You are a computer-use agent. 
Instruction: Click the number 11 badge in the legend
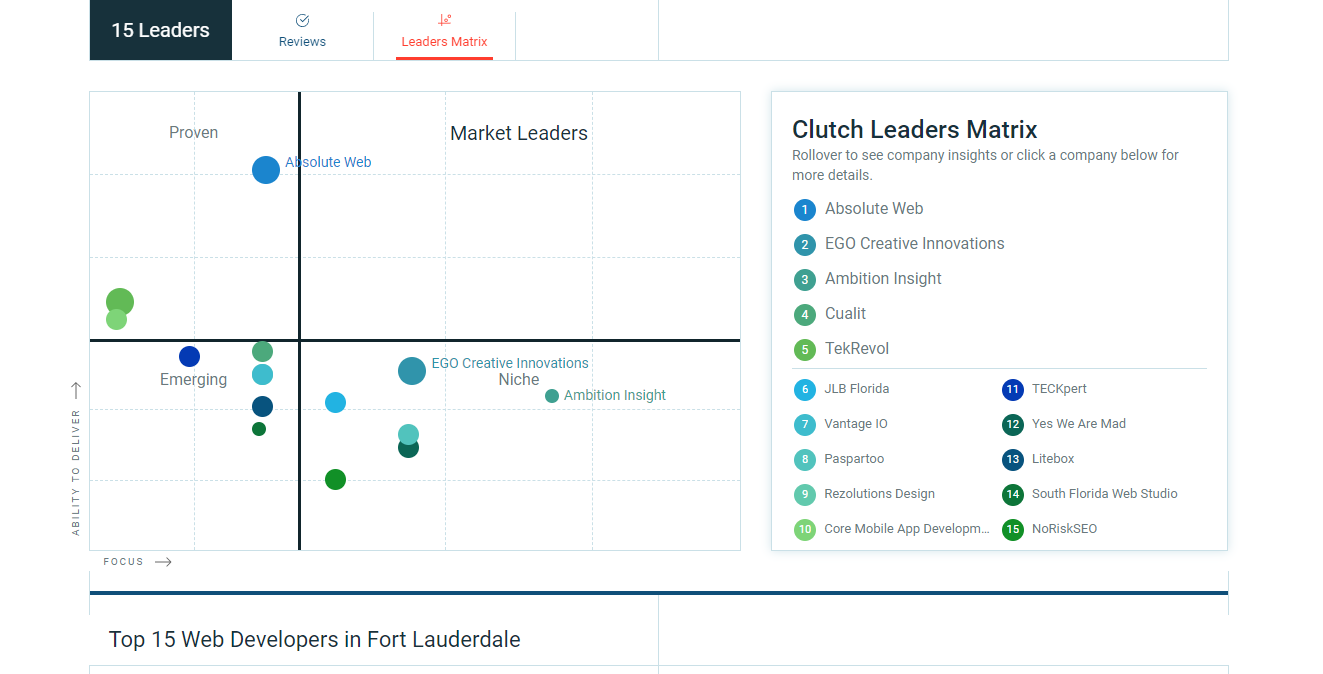point(1013,390)
